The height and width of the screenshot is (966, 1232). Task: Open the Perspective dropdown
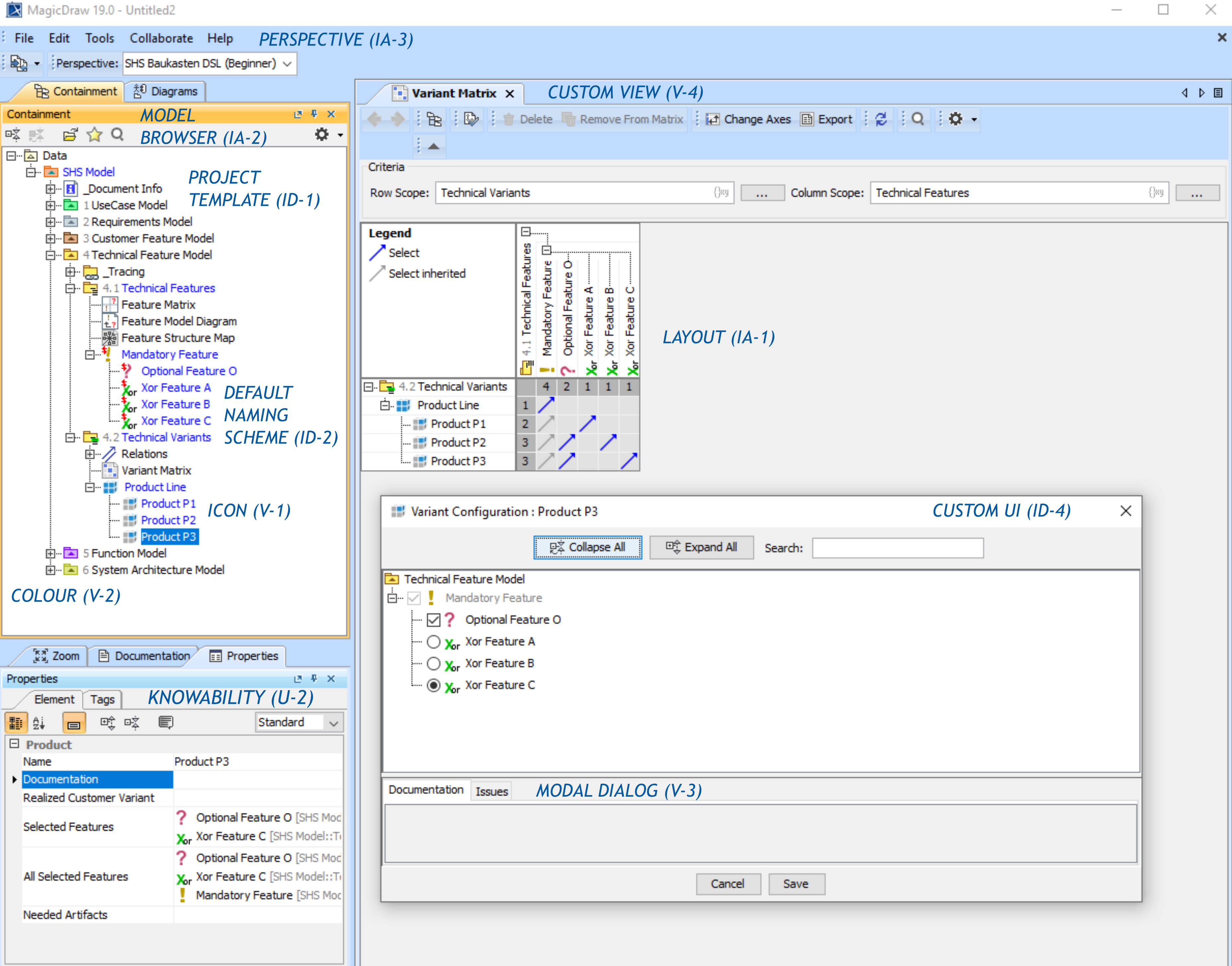point(287,64)
